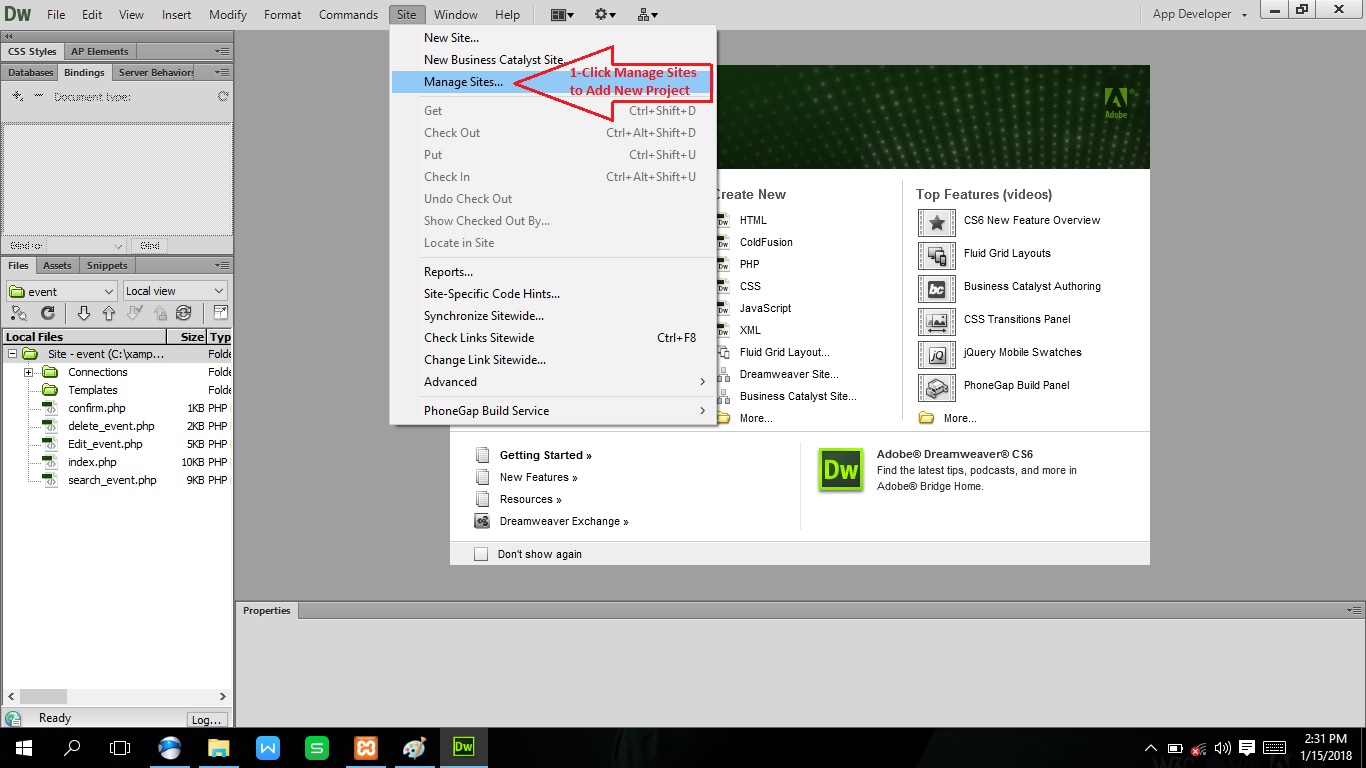The image size is (1366, 768).
Task: Open Windows Start menu
Action: pos(24,747)
